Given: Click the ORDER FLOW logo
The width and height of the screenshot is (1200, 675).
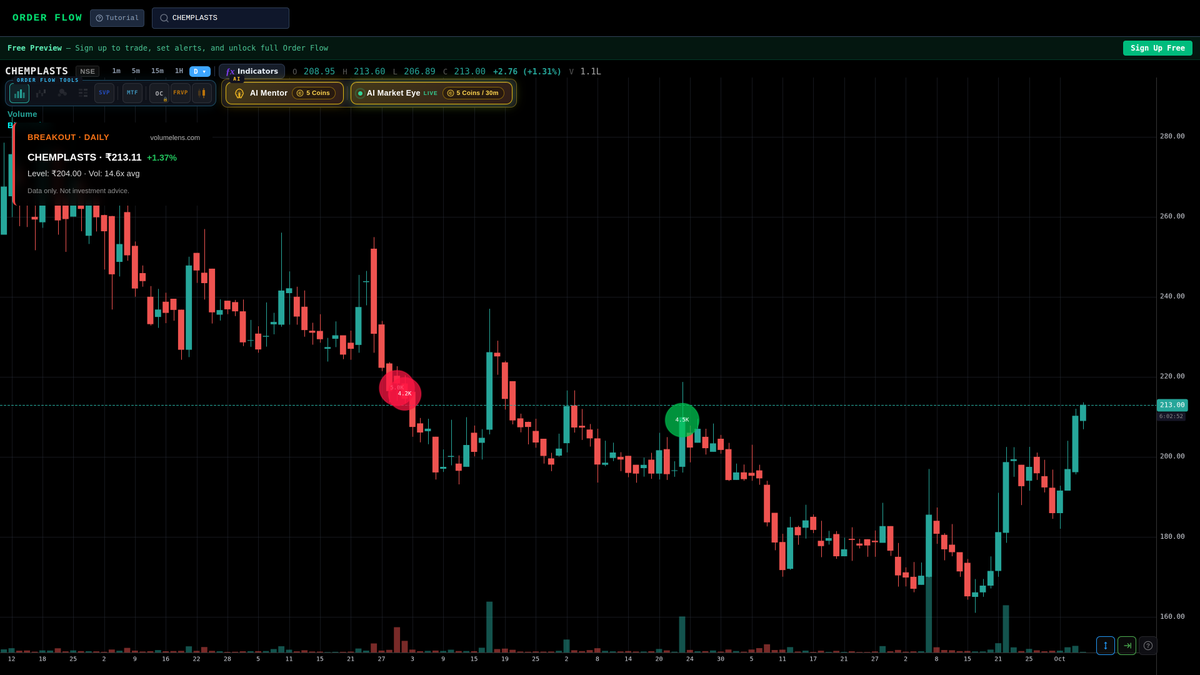Looking at the screenshot, I should [x=47, y=18].
